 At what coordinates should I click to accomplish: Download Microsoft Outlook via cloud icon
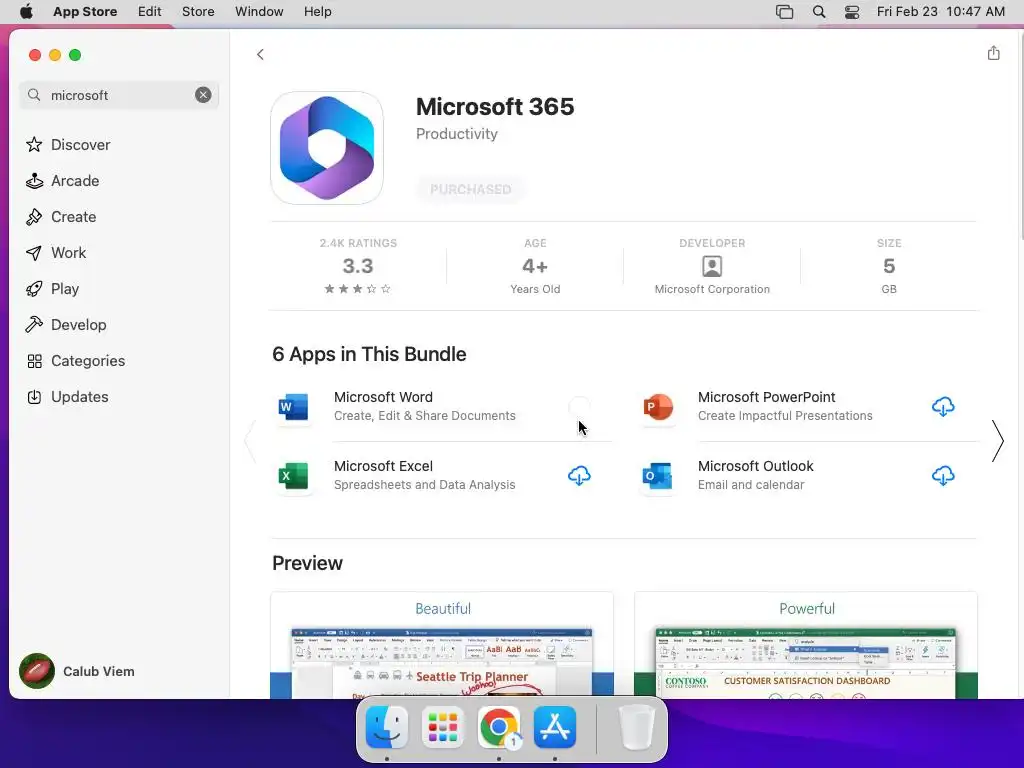coord(943,475)
